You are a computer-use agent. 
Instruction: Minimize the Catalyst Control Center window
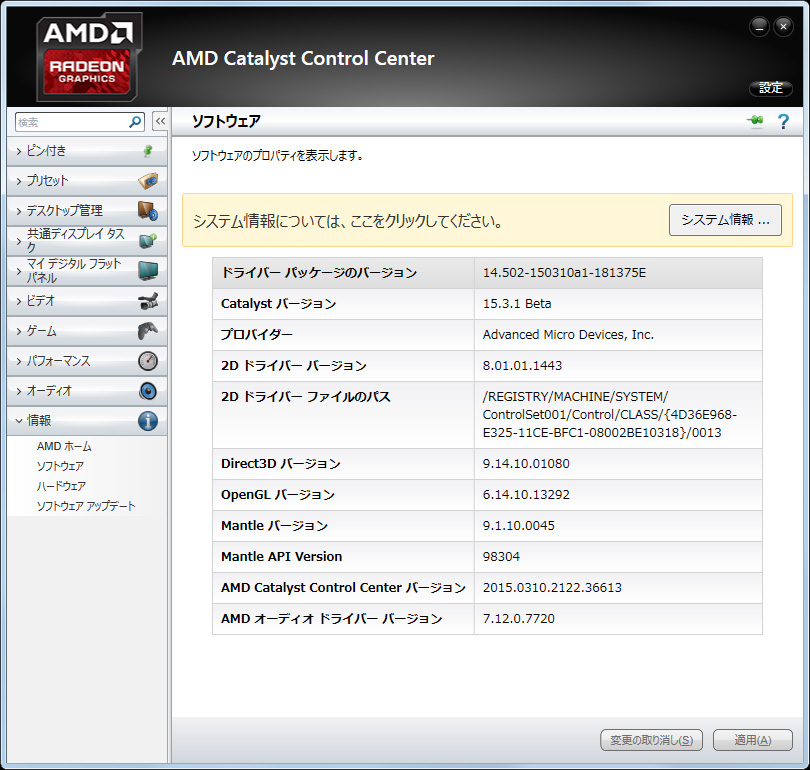[x=759, y=26]
